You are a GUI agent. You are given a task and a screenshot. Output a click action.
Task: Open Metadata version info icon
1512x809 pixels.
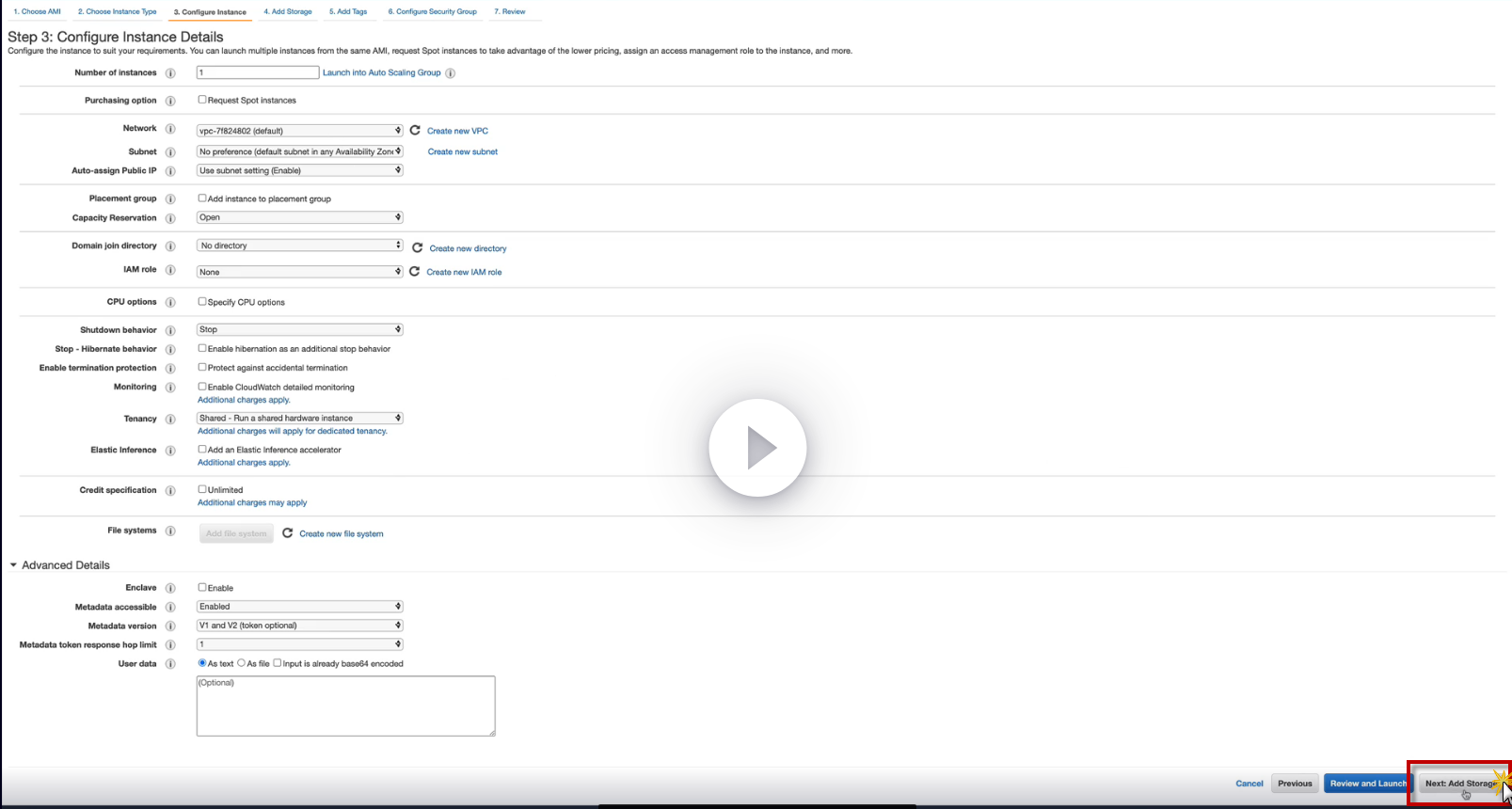point(170,627)
